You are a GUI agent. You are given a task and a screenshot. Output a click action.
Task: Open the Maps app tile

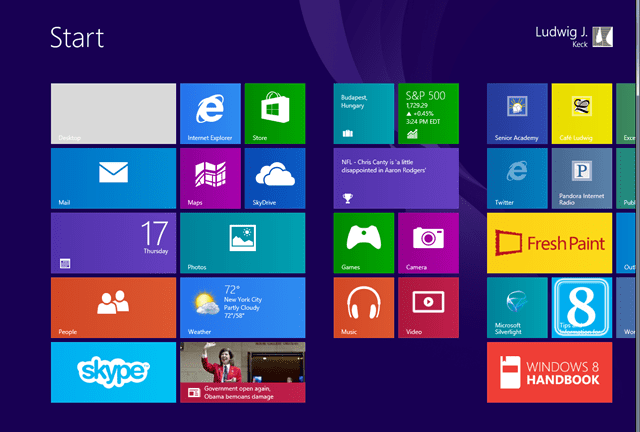point(210,178)
